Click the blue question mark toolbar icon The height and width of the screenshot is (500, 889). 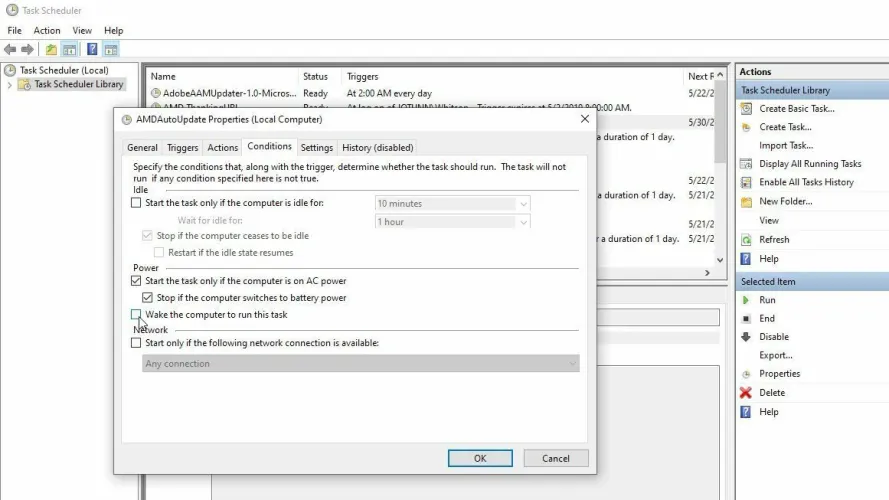tap(91, 49)
